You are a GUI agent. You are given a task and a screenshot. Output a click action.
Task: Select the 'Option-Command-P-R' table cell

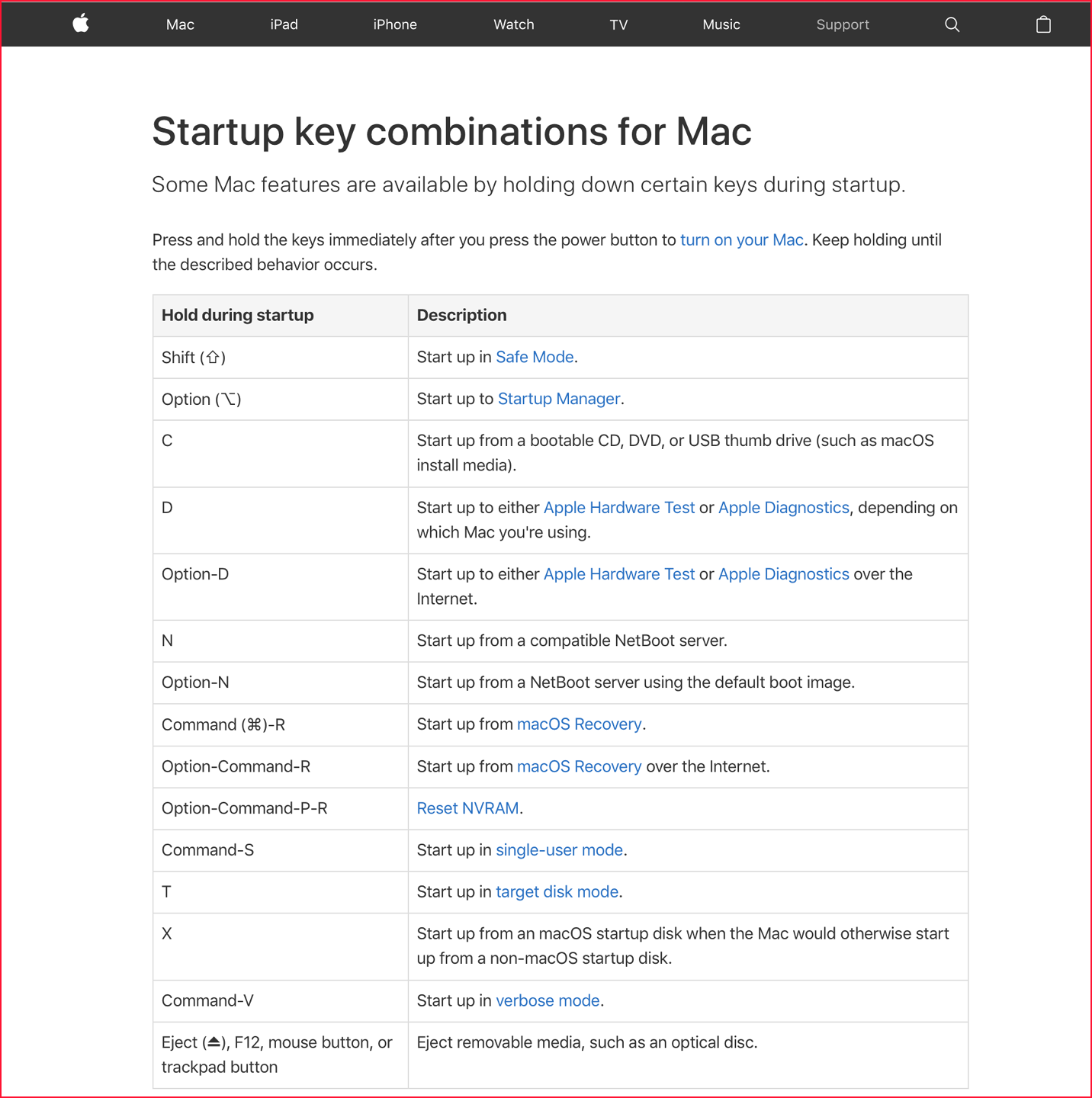[x=281, y=809]
